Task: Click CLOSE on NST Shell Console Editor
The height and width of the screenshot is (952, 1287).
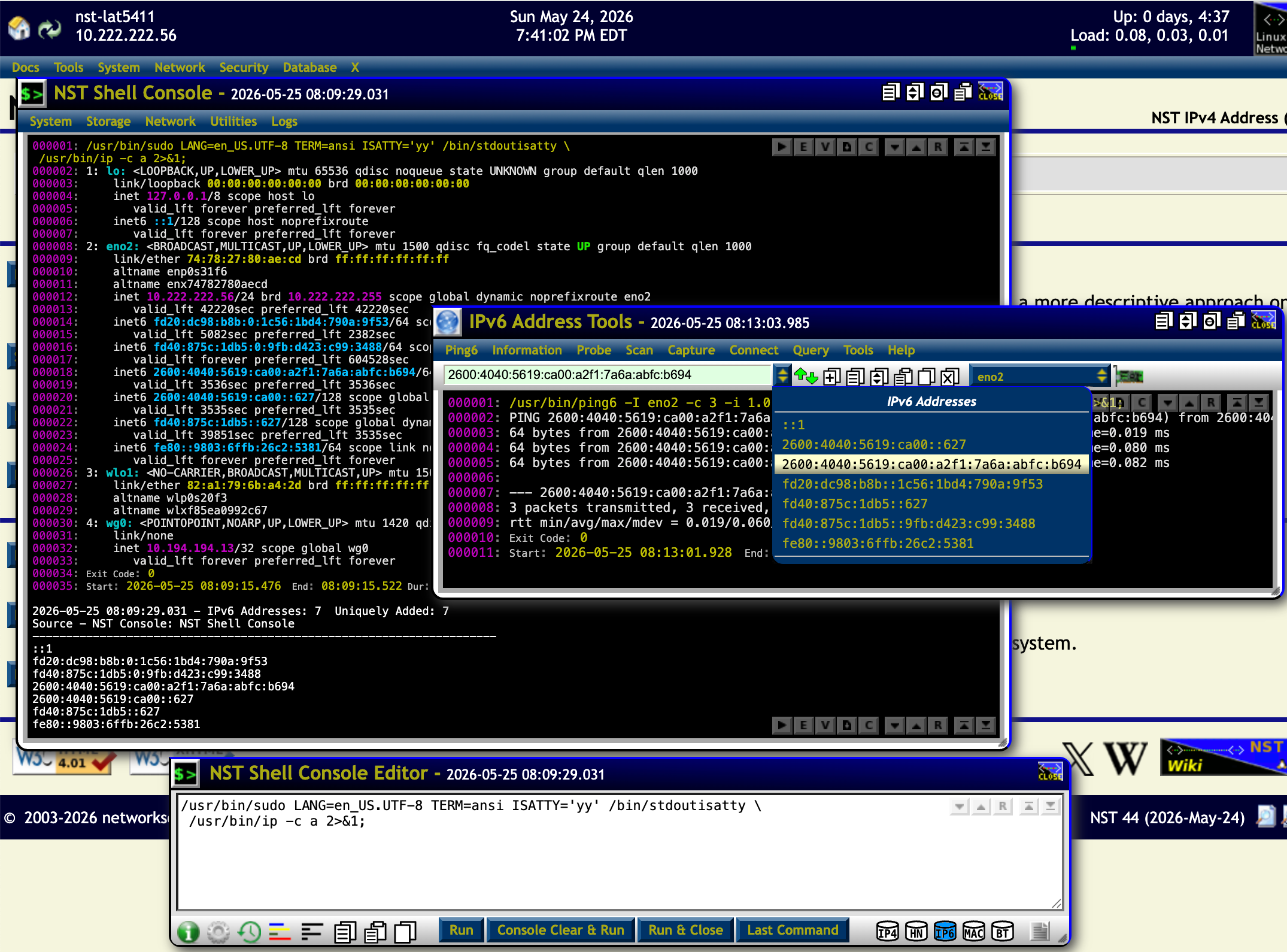Action: pos(1050,772)
